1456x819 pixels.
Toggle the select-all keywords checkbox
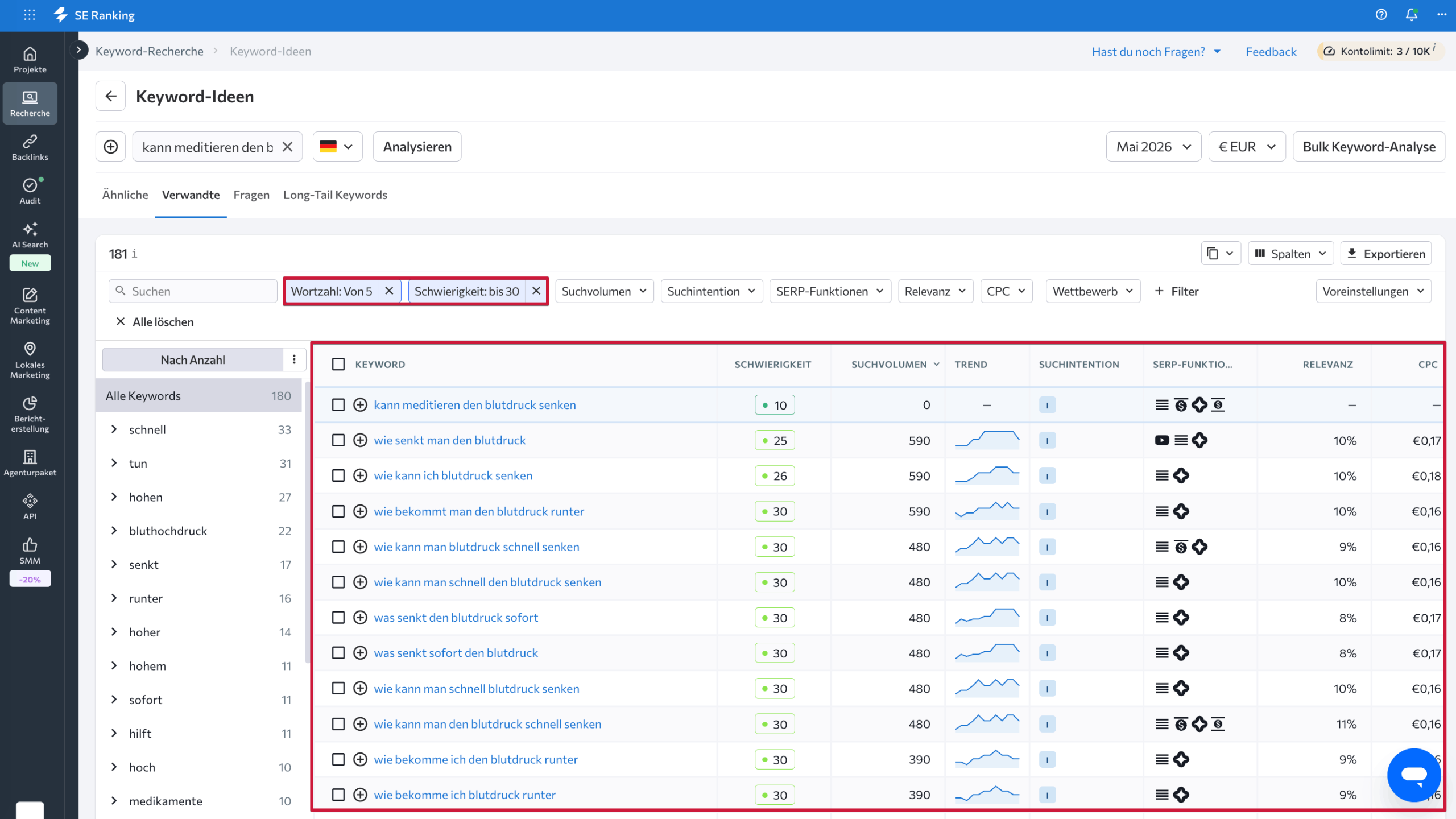coord(338,364)
